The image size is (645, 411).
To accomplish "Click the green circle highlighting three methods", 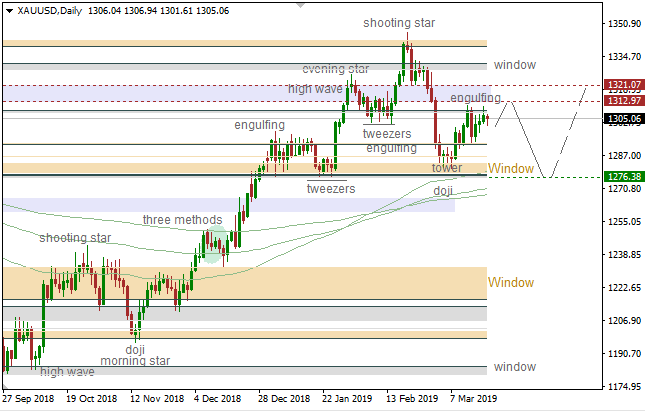I will (214, 241).
